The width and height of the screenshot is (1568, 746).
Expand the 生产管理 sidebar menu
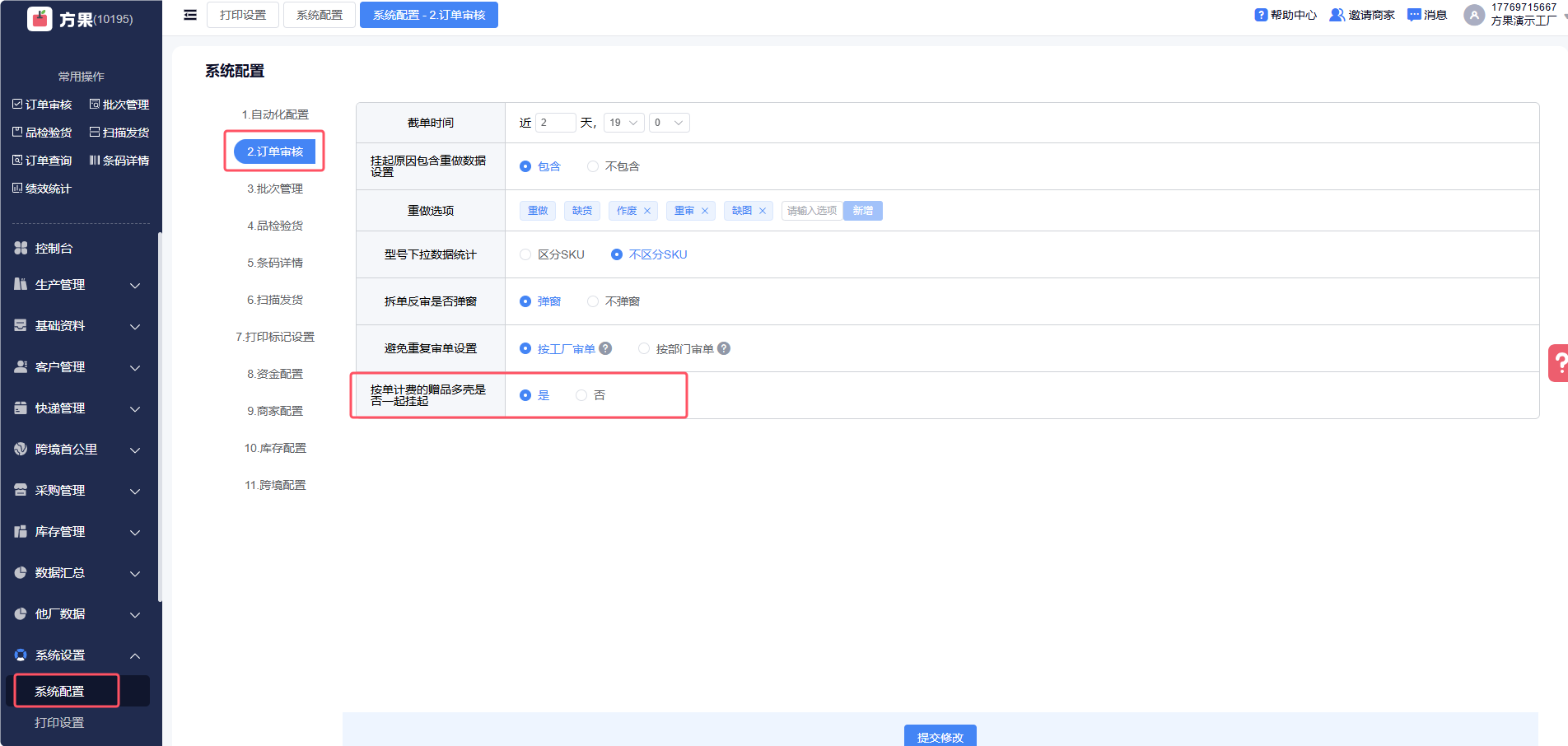[x=78, y=285]
